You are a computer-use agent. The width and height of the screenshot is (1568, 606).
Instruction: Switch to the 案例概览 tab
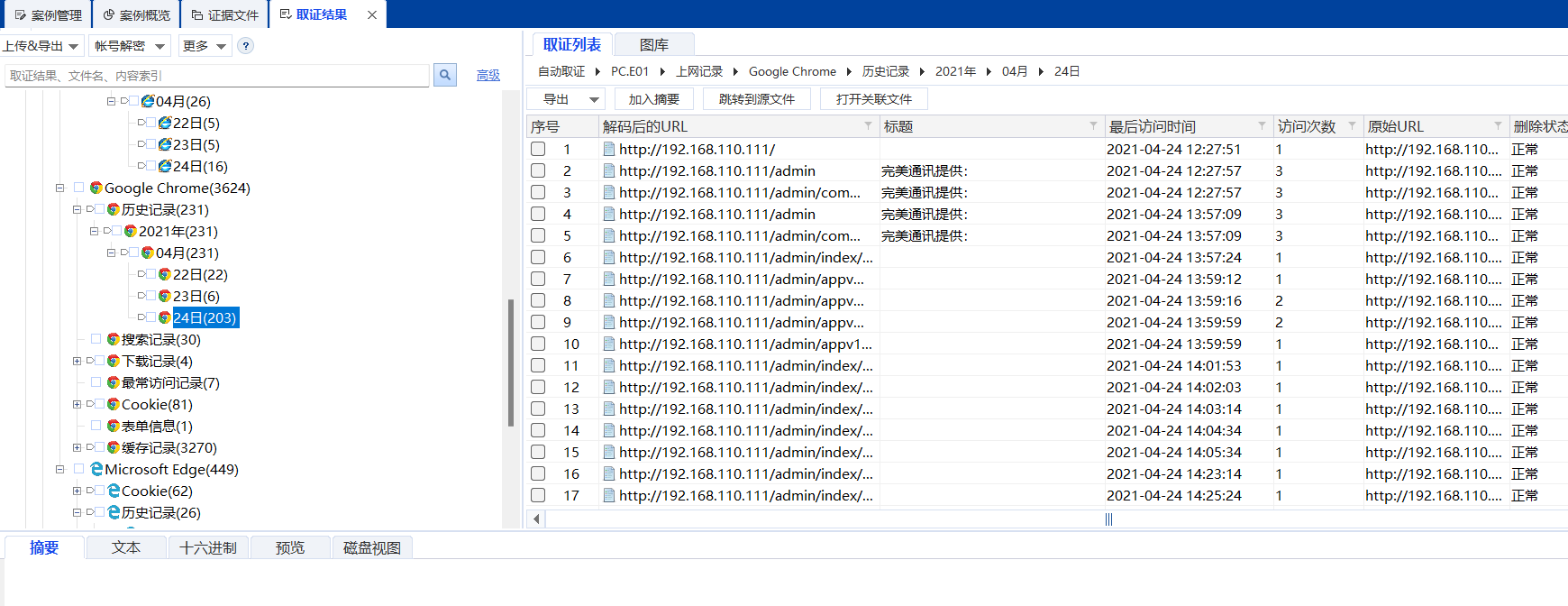point(136,15)
